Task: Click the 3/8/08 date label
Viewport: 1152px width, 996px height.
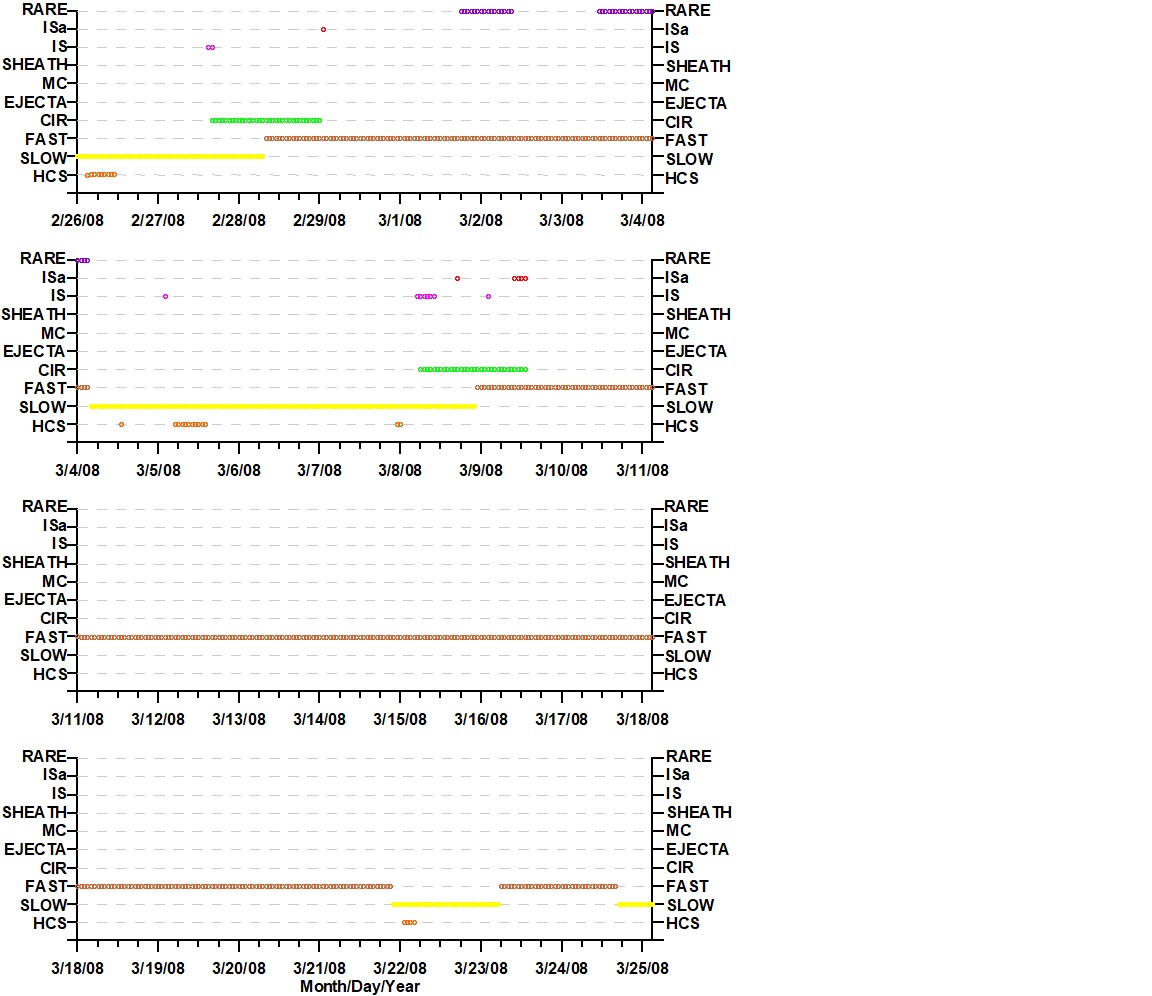Action: point(400,470)
